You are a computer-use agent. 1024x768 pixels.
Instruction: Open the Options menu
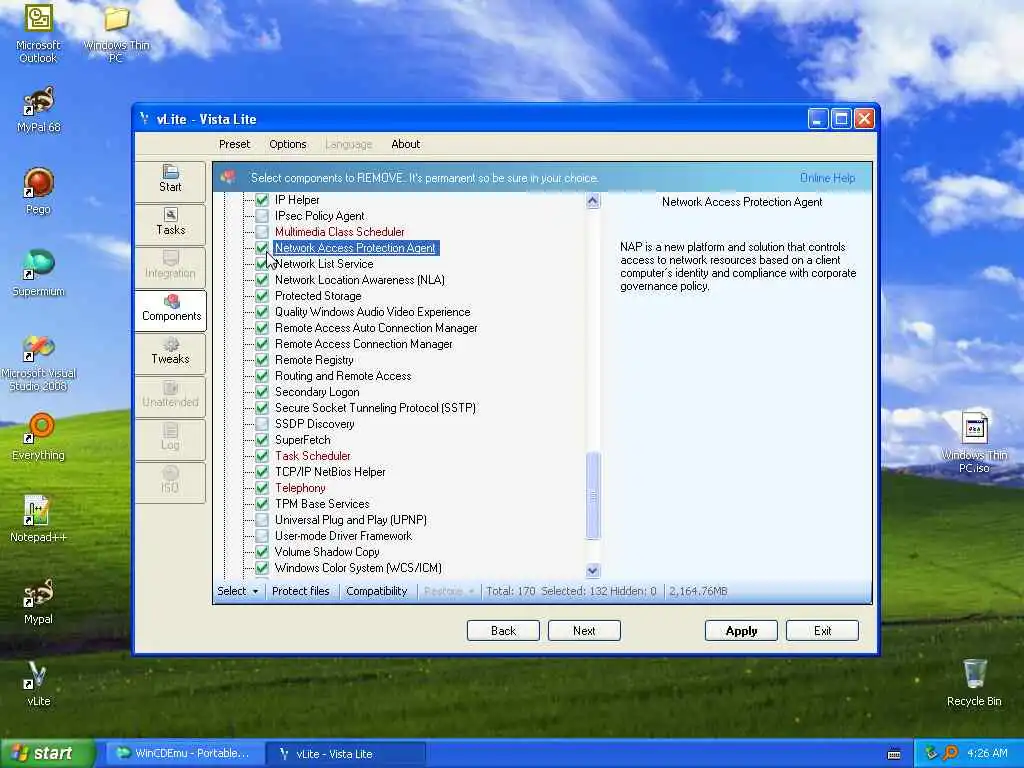(287, 144)
